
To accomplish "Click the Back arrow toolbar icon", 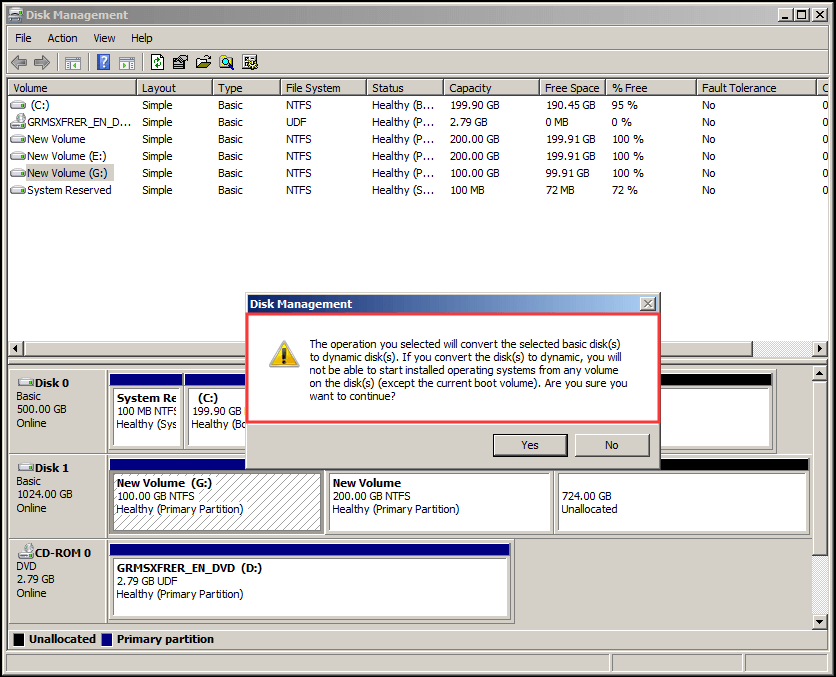I will pos(19,62).
